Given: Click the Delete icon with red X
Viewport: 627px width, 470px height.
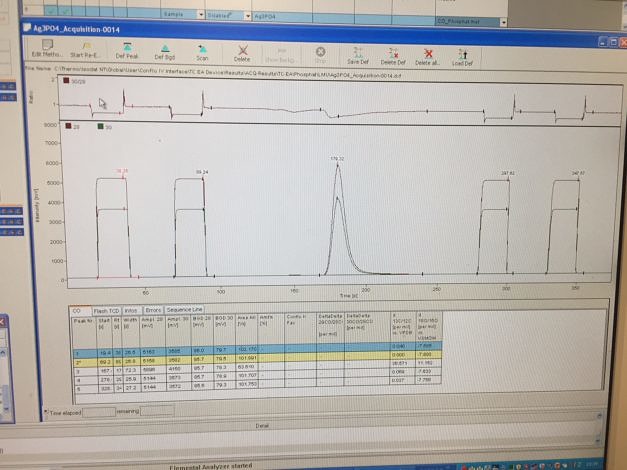Looking at the screenshot, I should 242,50.
